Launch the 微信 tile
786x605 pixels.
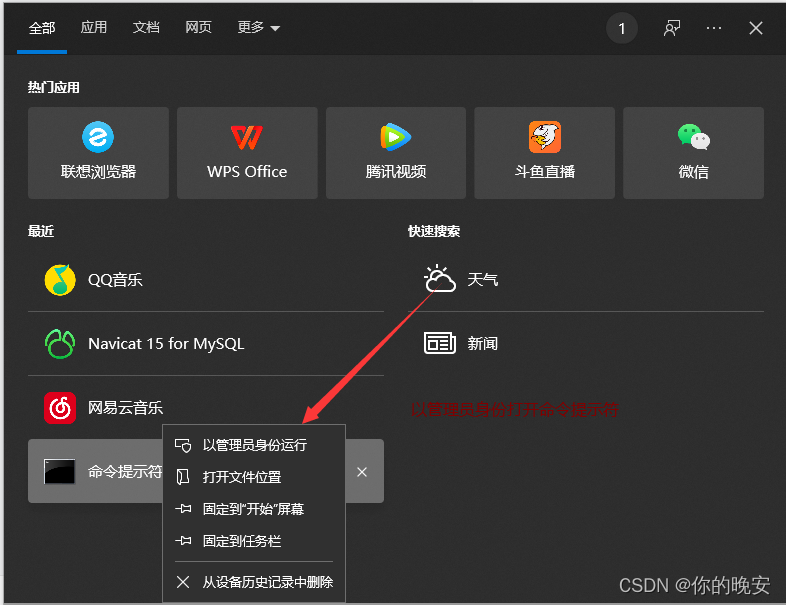coord(693,153)
